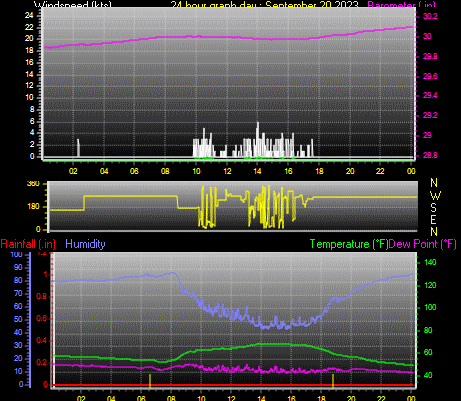Select the isolated wind spike near 02 hours
The image size is (461, 401).
tap(78, 148)
